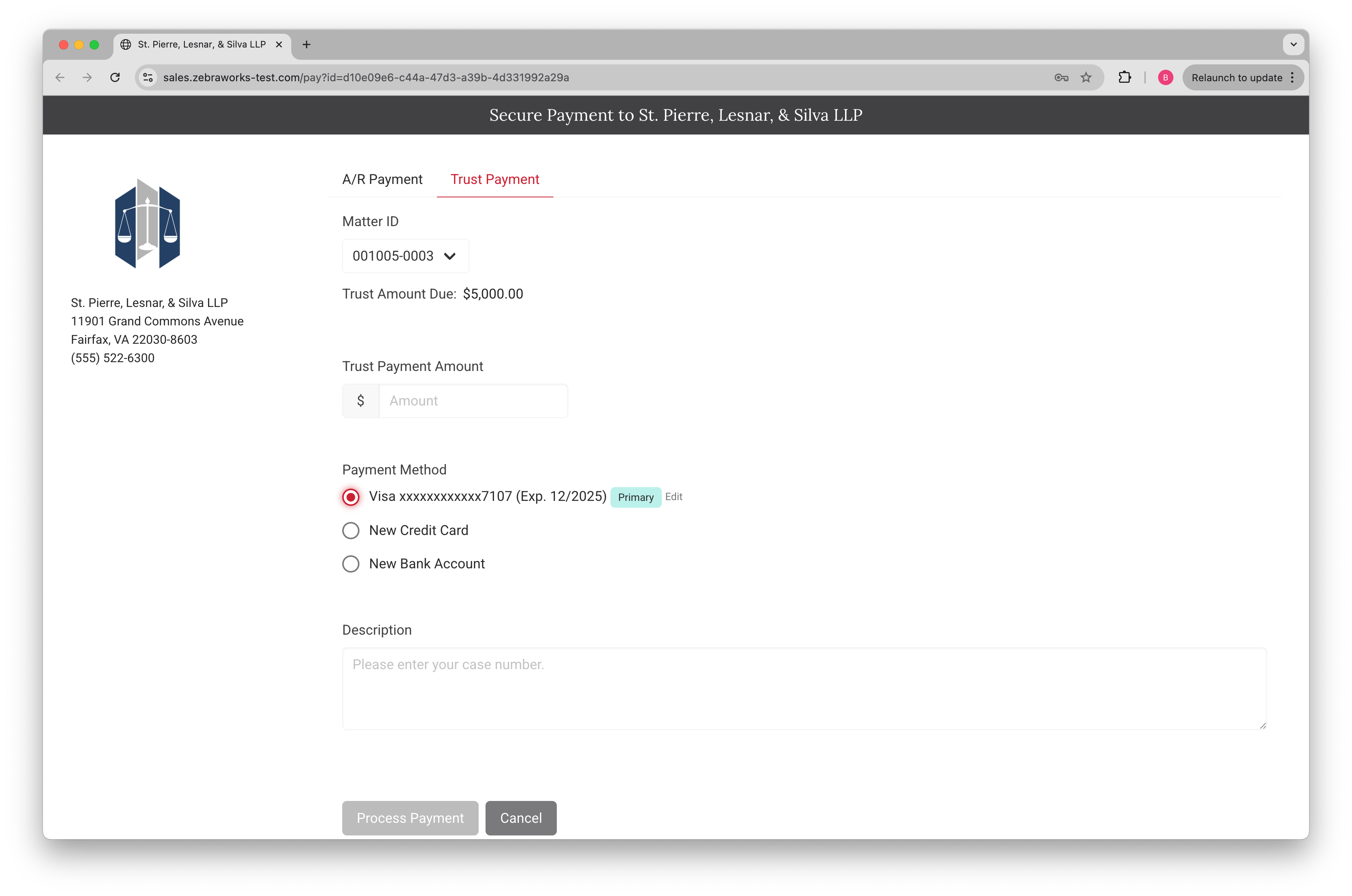Open the Matter ID dropdown
The width and height of the screenshot is (1352, 896).
[x=405, y=256]
